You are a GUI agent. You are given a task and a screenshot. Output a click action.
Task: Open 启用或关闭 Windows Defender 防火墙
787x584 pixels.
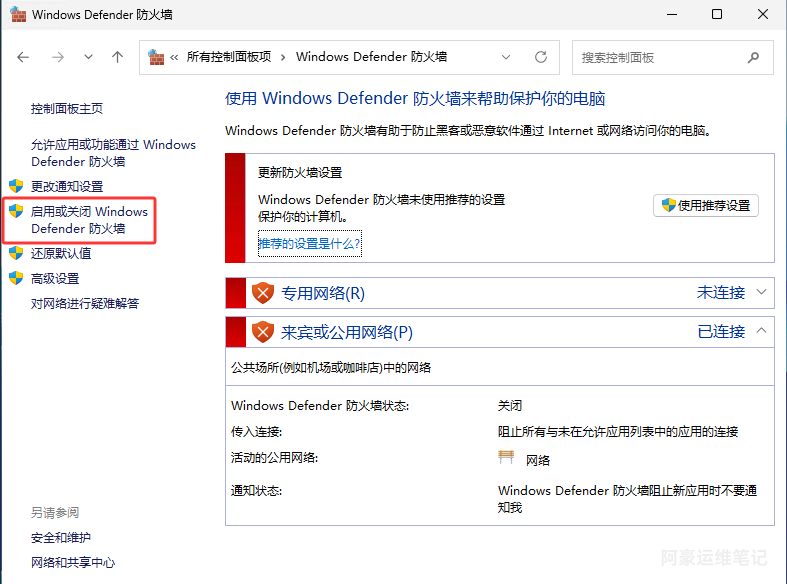(89, 220)
